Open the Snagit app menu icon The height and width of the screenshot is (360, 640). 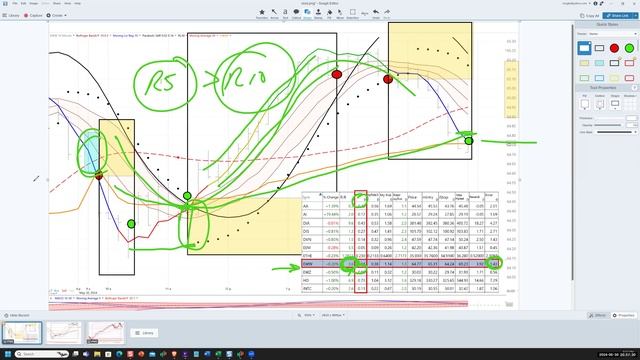[5, 3]
